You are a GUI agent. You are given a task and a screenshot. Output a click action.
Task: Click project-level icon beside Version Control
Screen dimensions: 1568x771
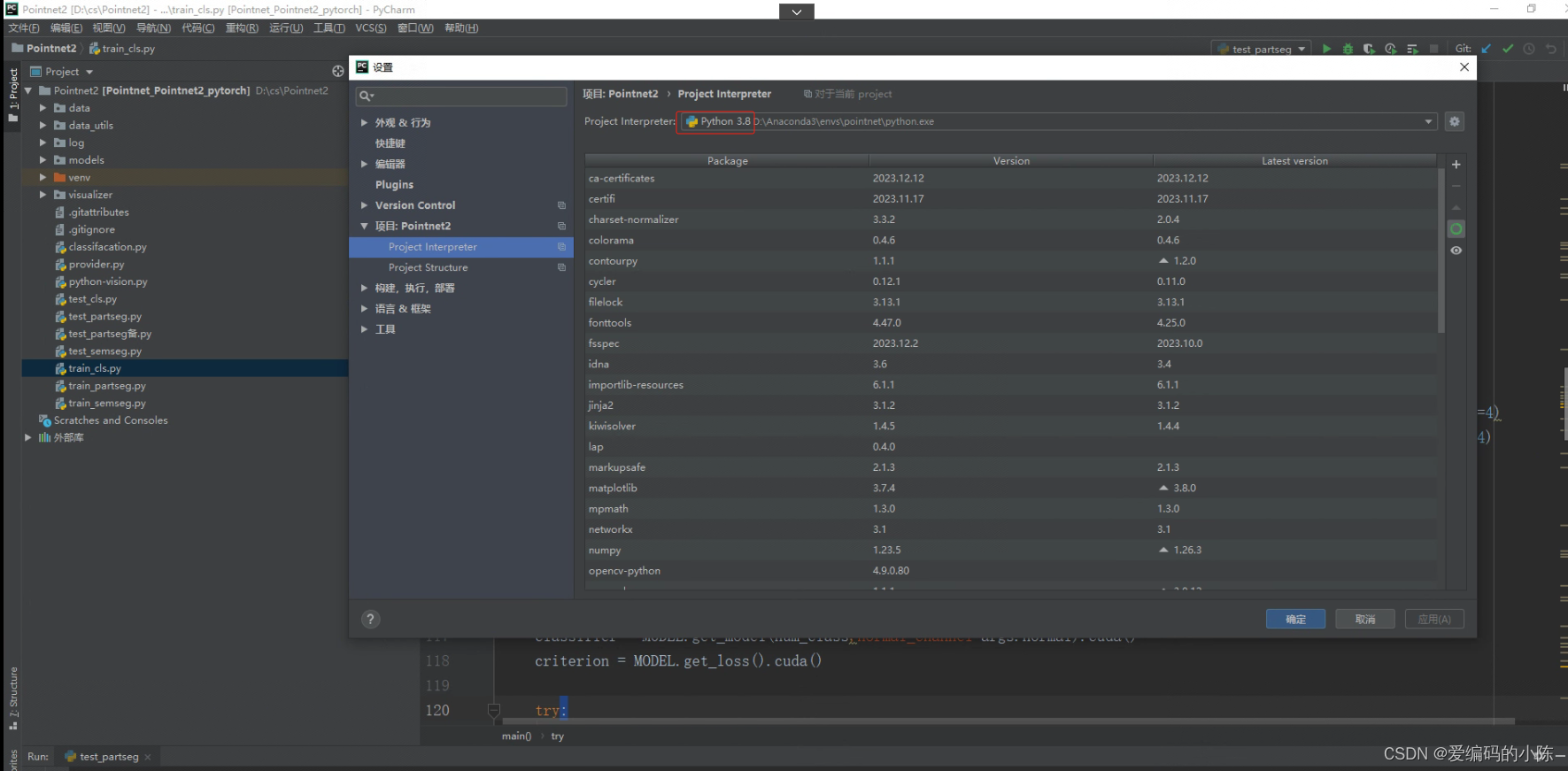[561, 205]
